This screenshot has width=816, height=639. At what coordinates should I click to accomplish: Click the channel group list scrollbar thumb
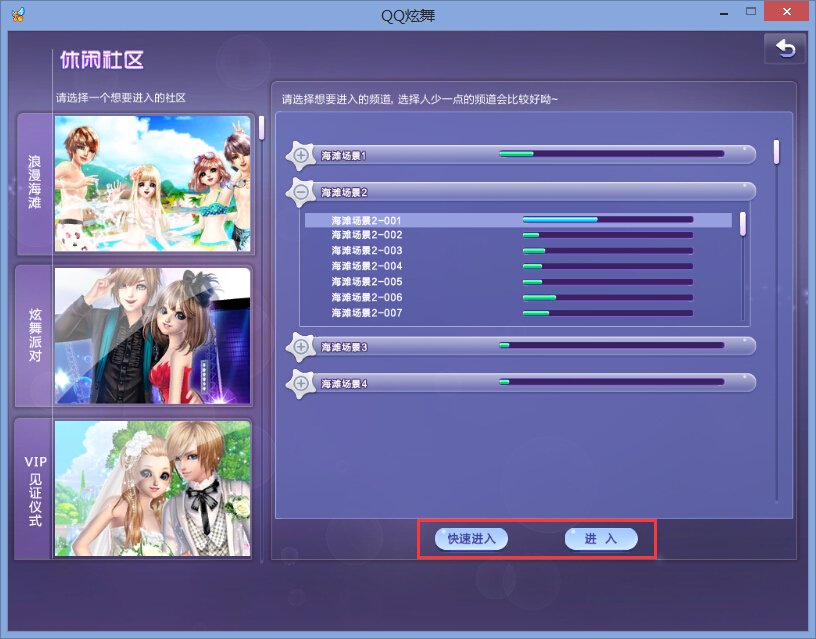[x=776, y=152]
